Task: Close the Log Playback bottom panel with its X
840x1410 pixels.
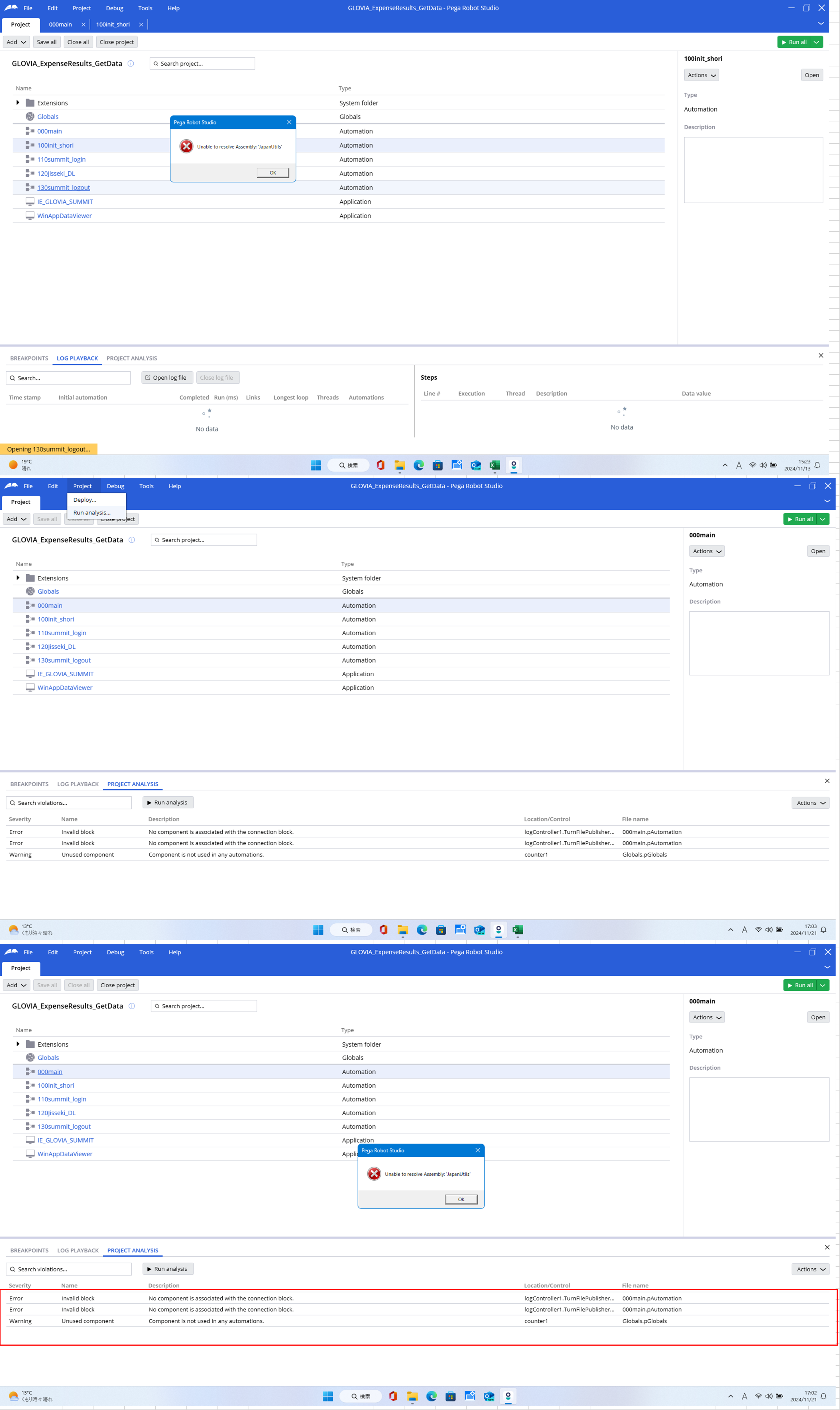Action: click(821, 355)
